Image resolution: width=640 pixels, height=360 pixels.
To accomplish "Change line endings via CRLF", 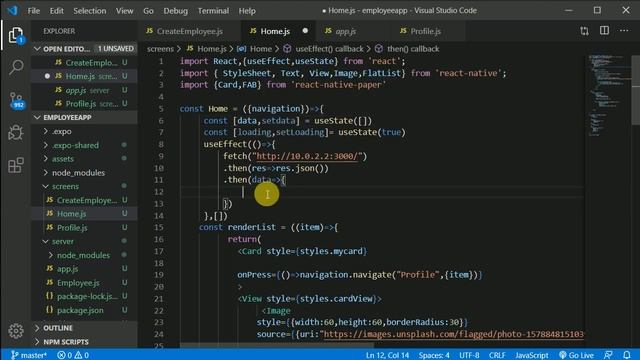I will [x=497, y=355].
